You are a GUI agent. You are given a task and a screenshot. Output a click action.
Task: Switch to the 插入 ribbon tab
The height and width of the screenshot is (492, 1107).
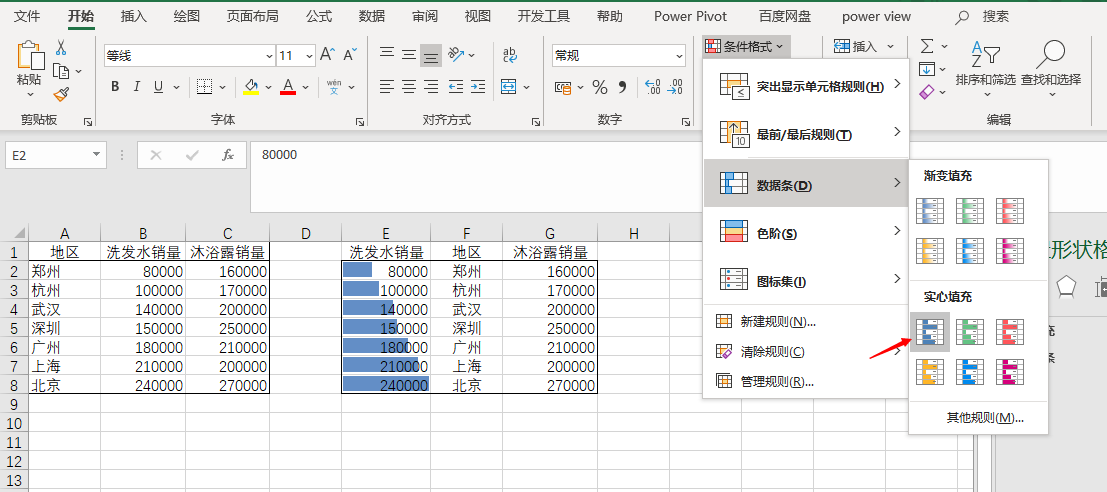tap(134, 16)
